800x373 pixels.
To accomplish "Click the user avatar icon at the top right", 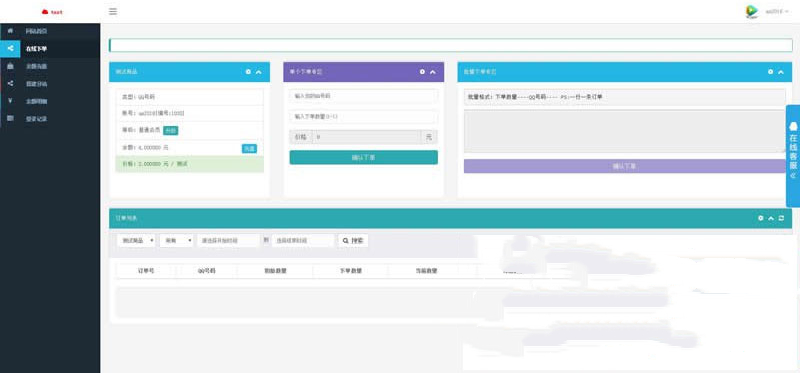I will click(752, 12).
